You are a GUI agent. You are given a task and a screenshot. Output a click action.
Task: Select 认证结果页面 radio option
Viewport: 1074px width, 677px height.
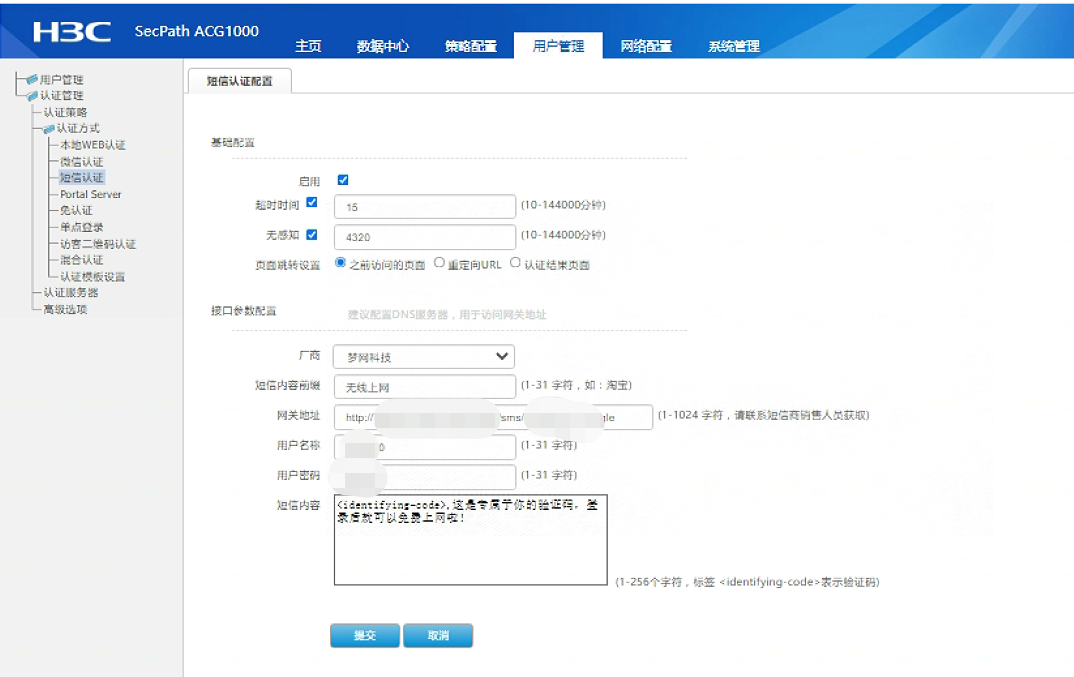(x=515, y=262)
